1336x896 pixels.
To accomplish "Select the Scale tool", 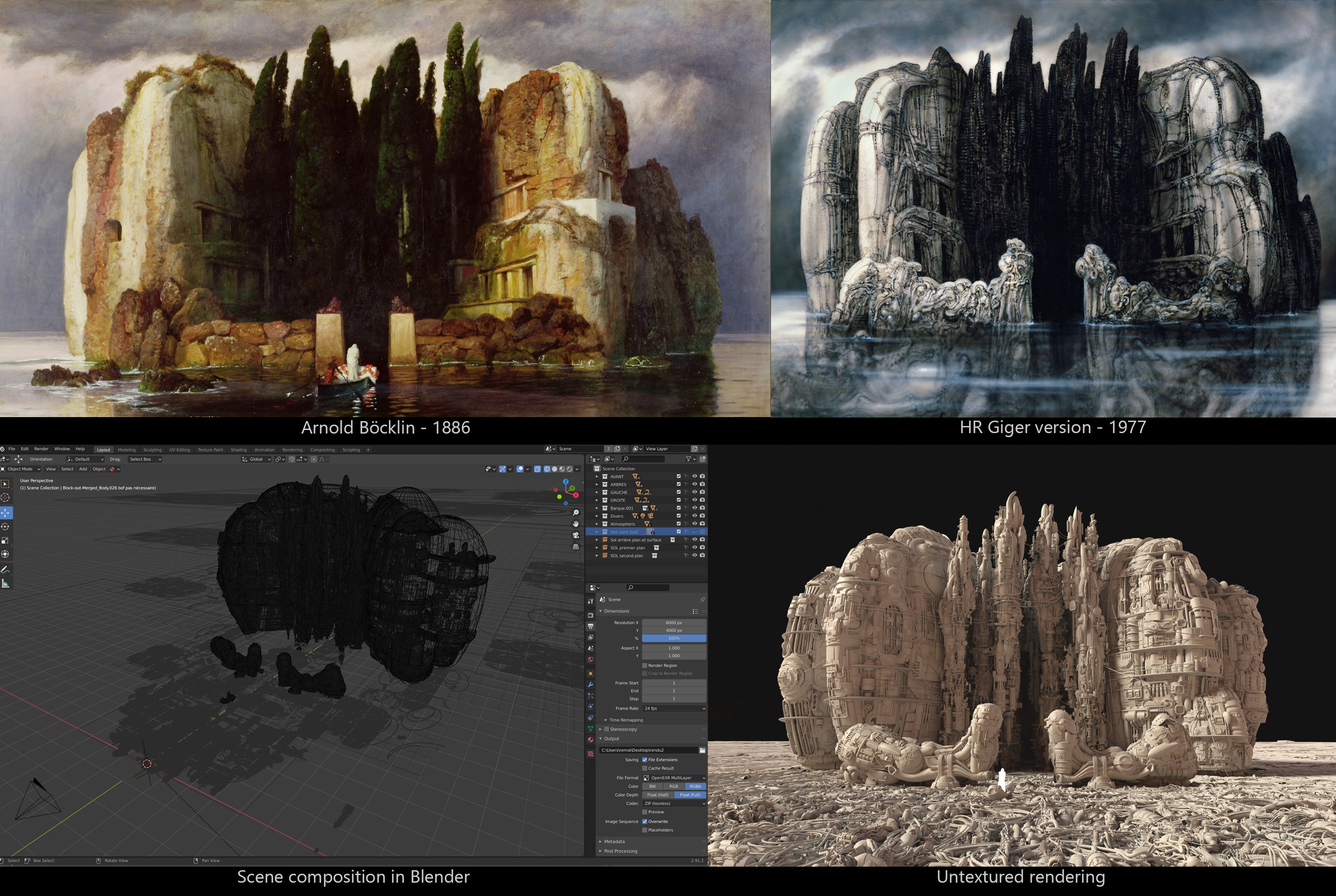I will [5, 540].
